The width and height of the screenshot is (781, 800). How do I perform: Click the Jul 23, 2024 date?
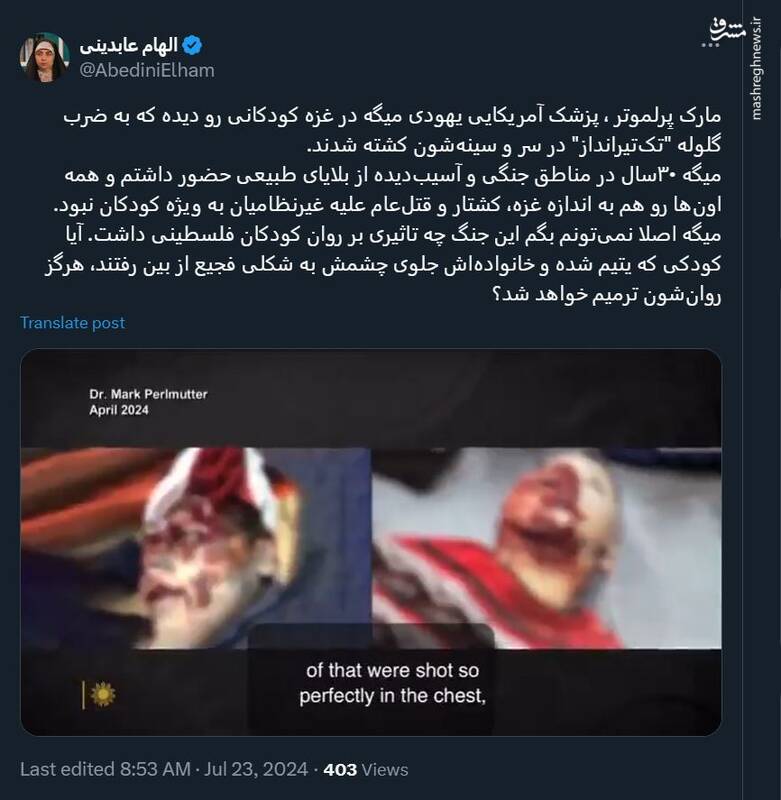[256, 769]
